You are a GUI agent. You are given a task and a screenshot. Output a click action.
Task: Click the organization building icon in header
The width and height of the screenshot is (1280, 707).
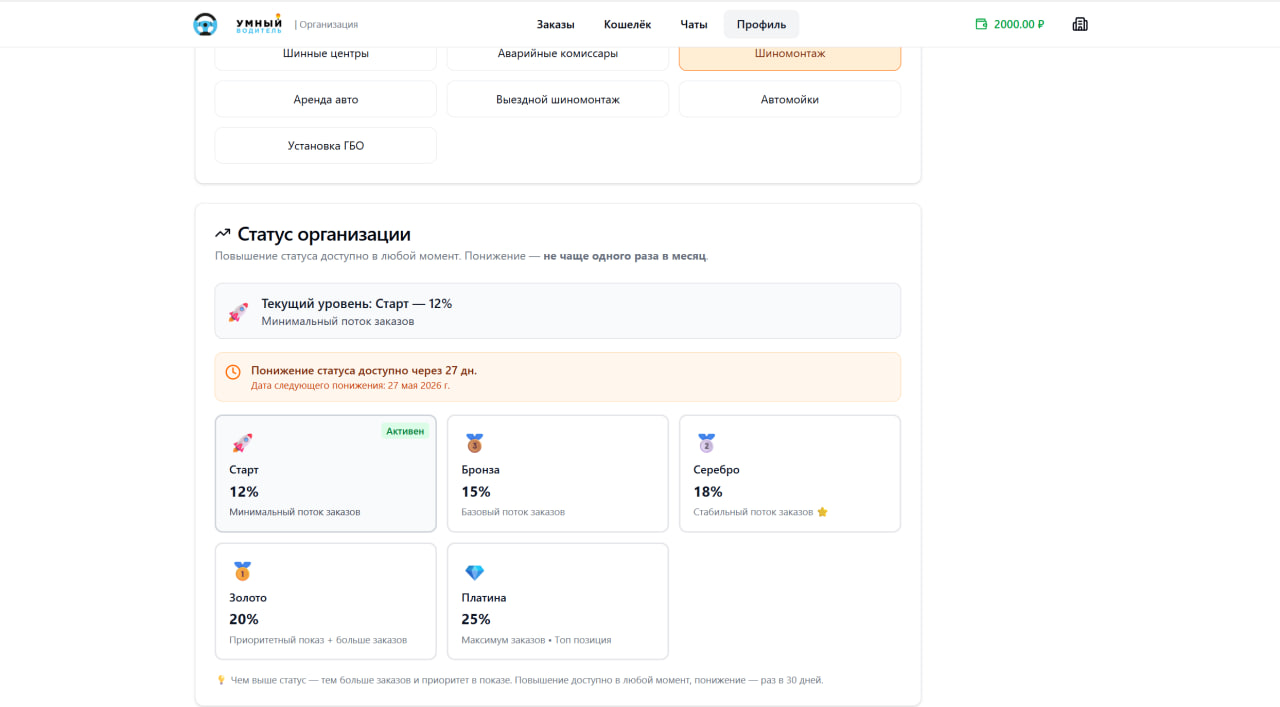(1080, 24)
